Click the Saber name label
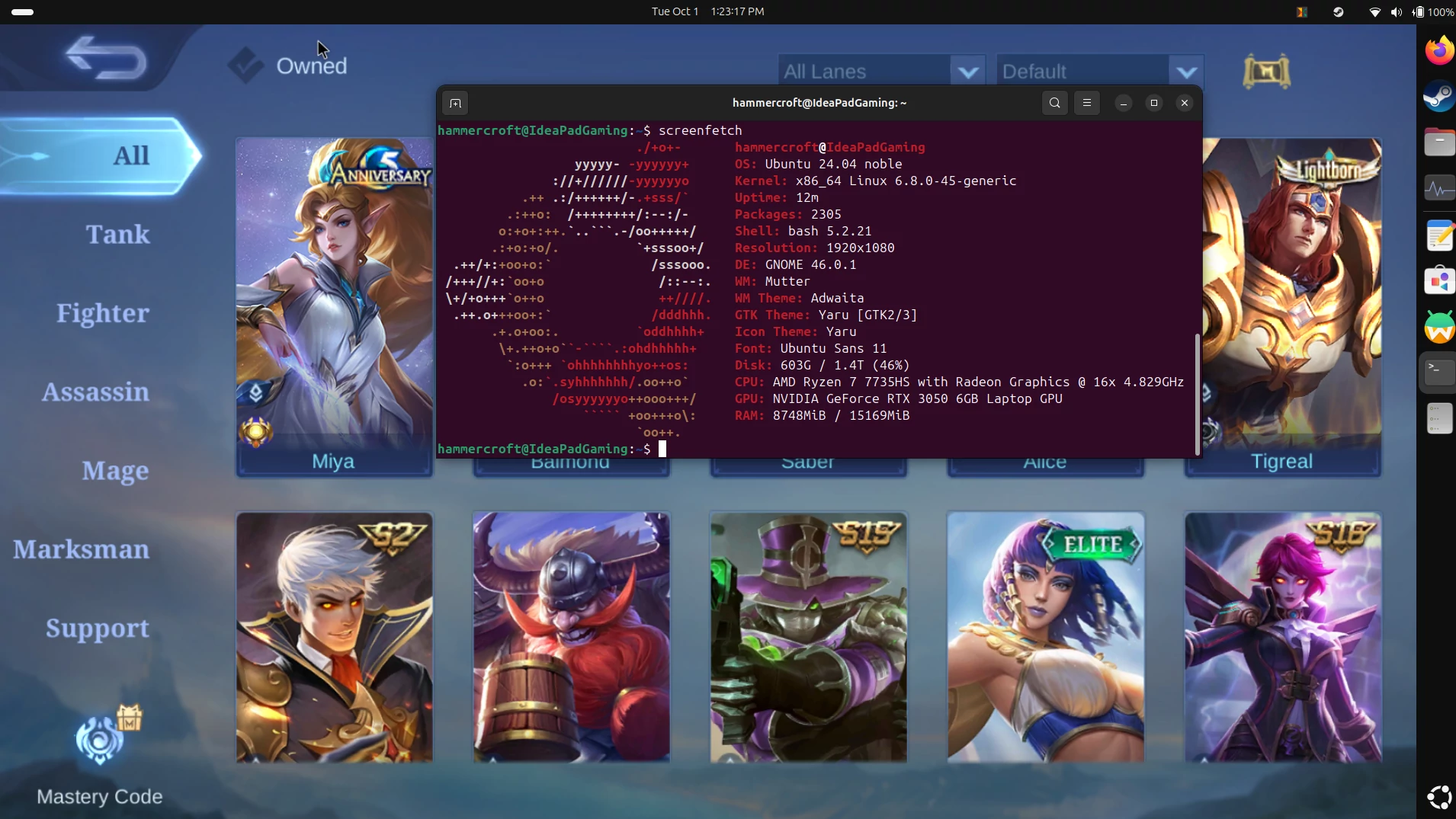This screenshot has height=819, width=1456. point(808,464)
